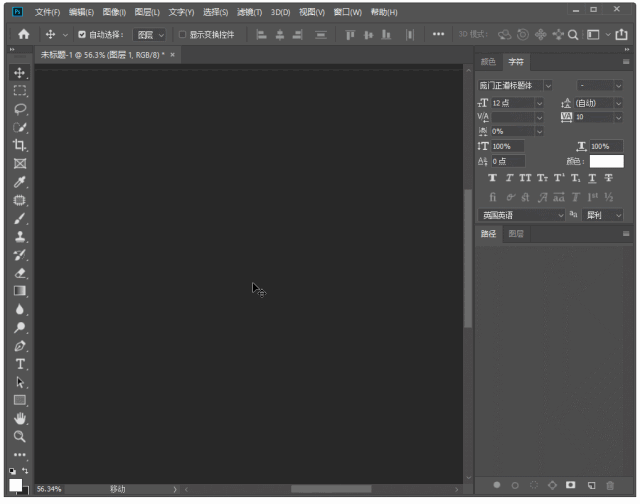Select the Horizontal Type tool

[19, 364]
